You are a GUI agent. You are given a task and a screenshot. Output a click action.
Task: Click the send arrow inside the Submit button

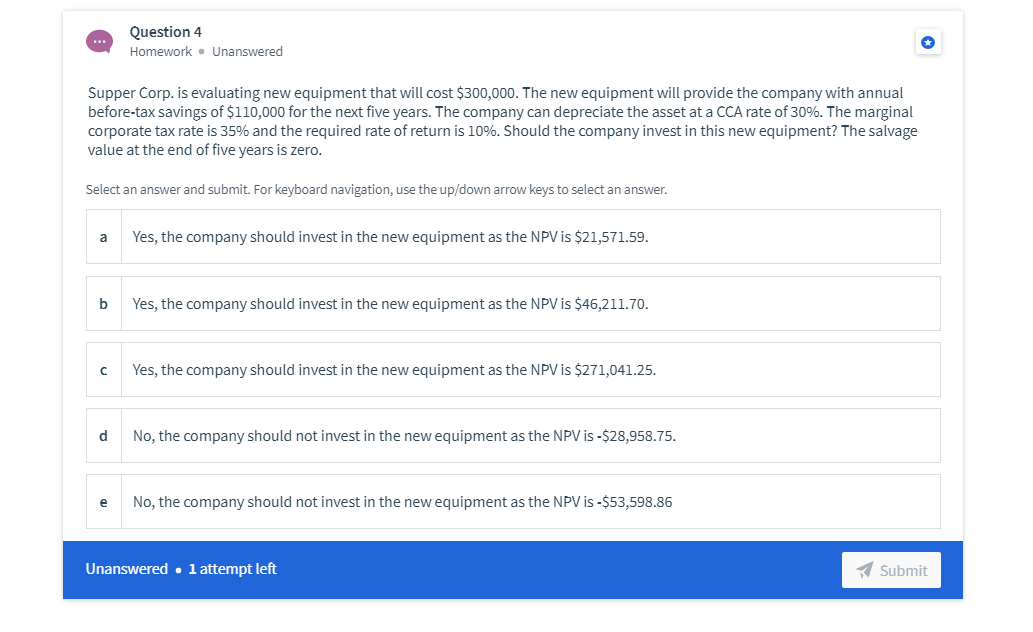(x=866, y=570)
